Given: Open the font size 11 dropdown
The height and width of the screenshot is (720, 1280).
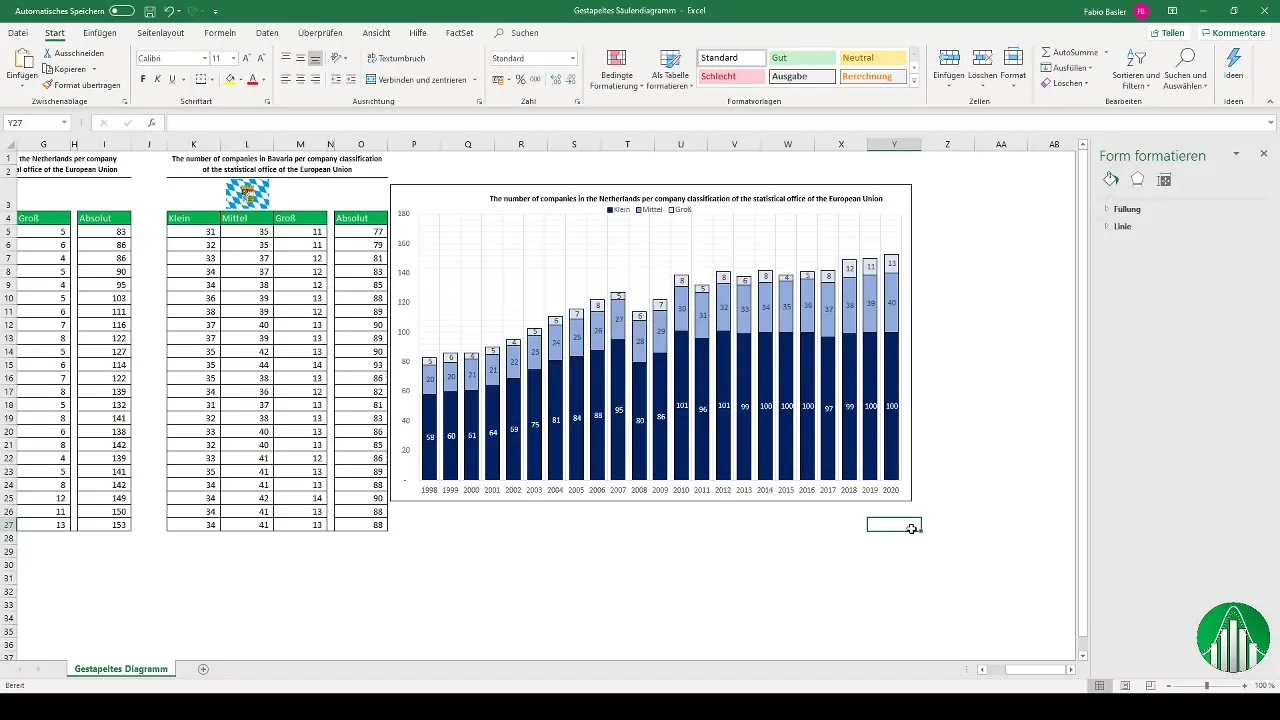Looking at the screenshot, I should click(x=233, y=59).
